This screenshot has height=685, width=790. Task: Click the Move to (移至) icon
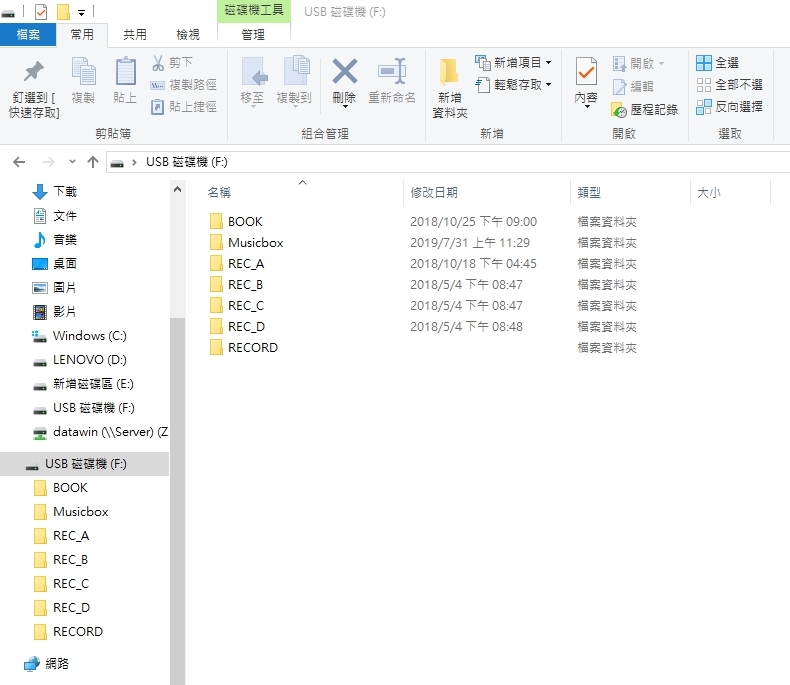[x=253, y=71]
